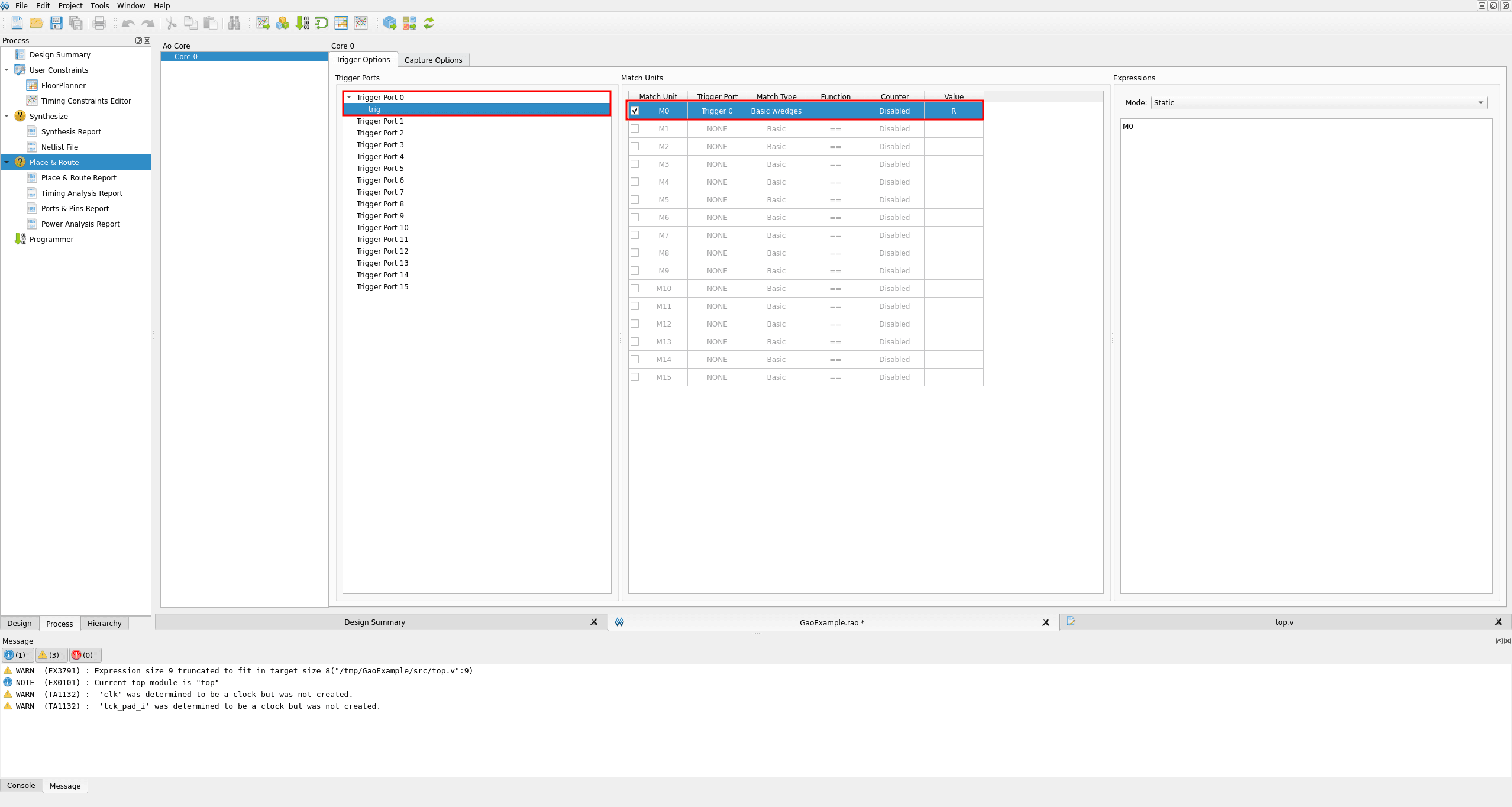Enable the M2 match unit checkbox
1512x807 pixels.
coord(635,146)
